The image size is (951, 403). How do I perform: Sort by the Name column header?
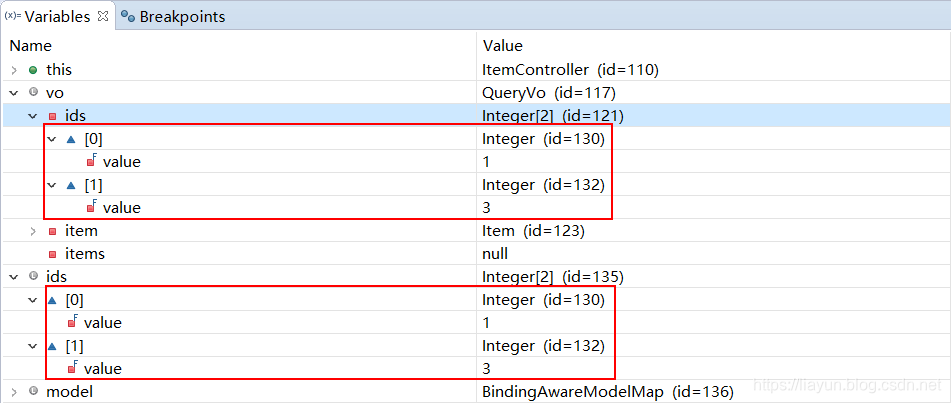[30, 46]
